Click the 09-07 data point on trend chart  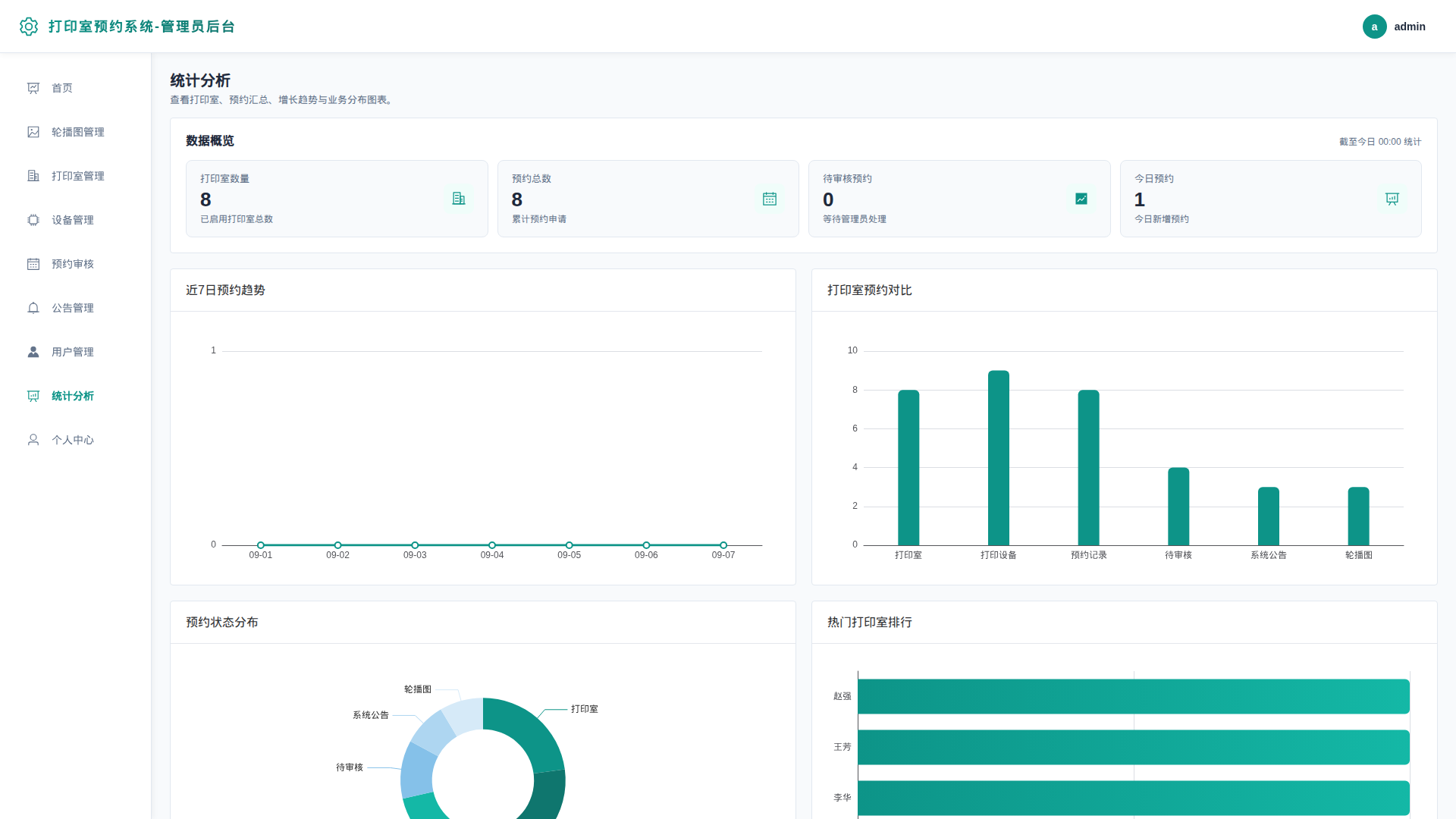pyautogui.click(x=723, y=545)
